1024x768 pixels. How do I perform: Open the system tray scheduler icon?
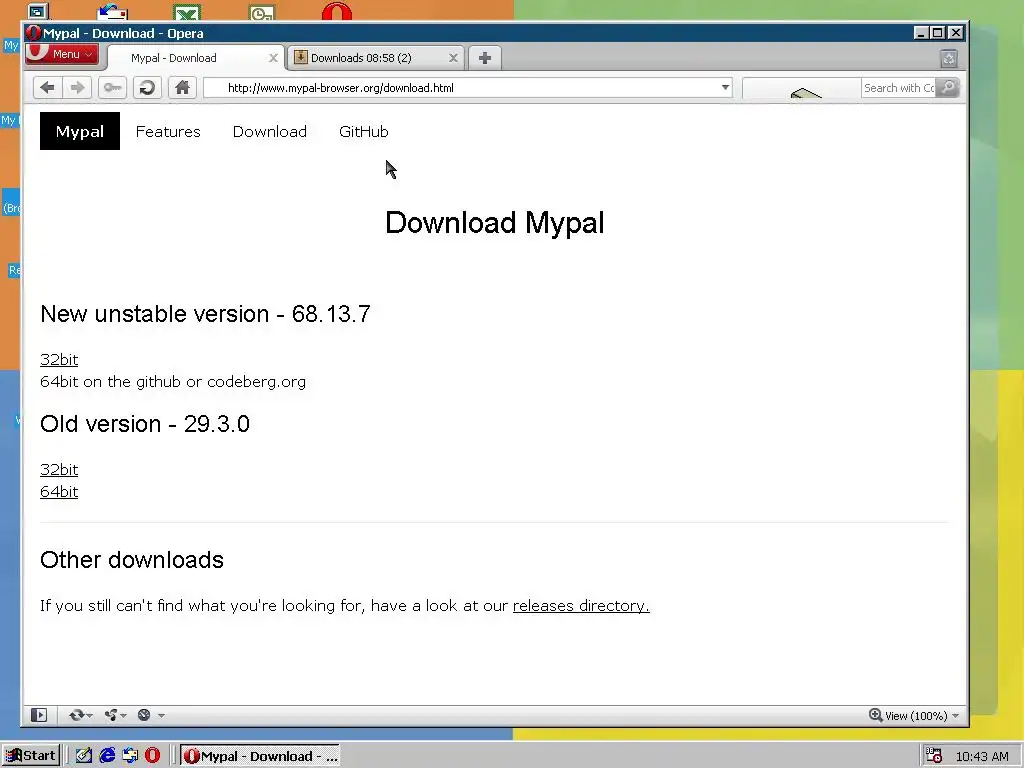tap(935, 756)
